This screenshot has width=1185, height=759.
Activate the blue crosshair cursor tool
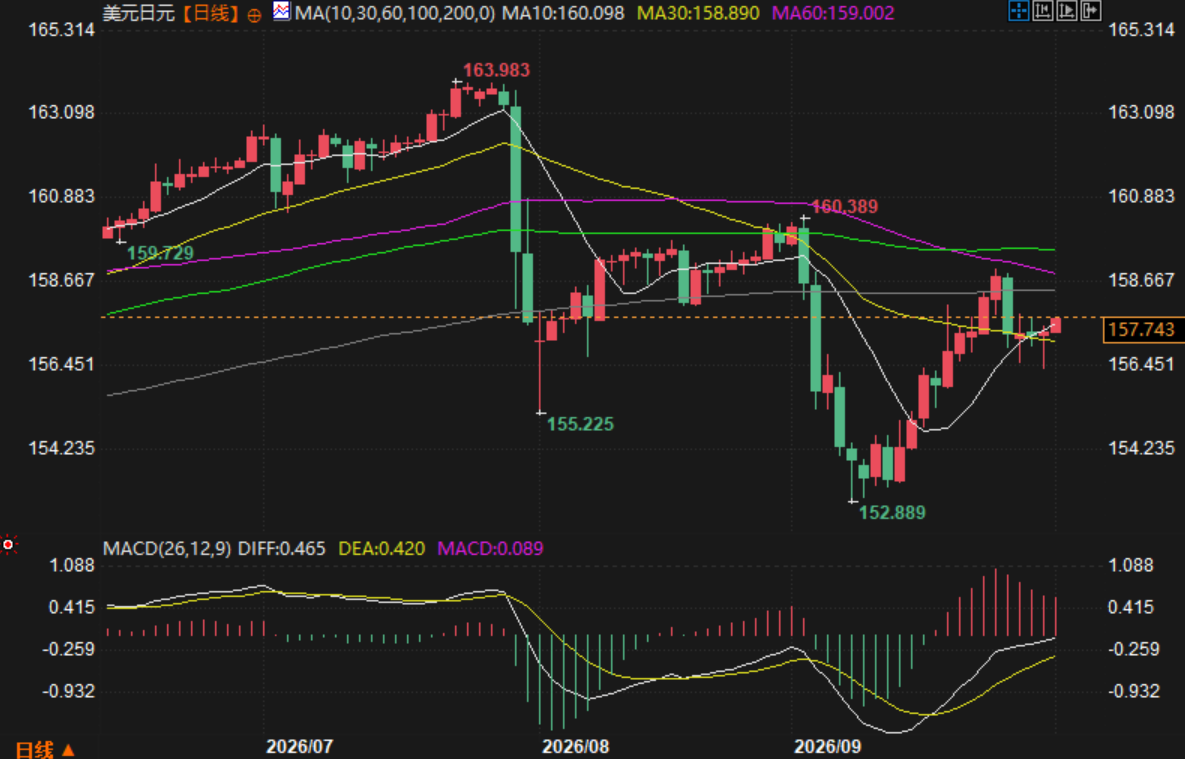point(1019,11)
